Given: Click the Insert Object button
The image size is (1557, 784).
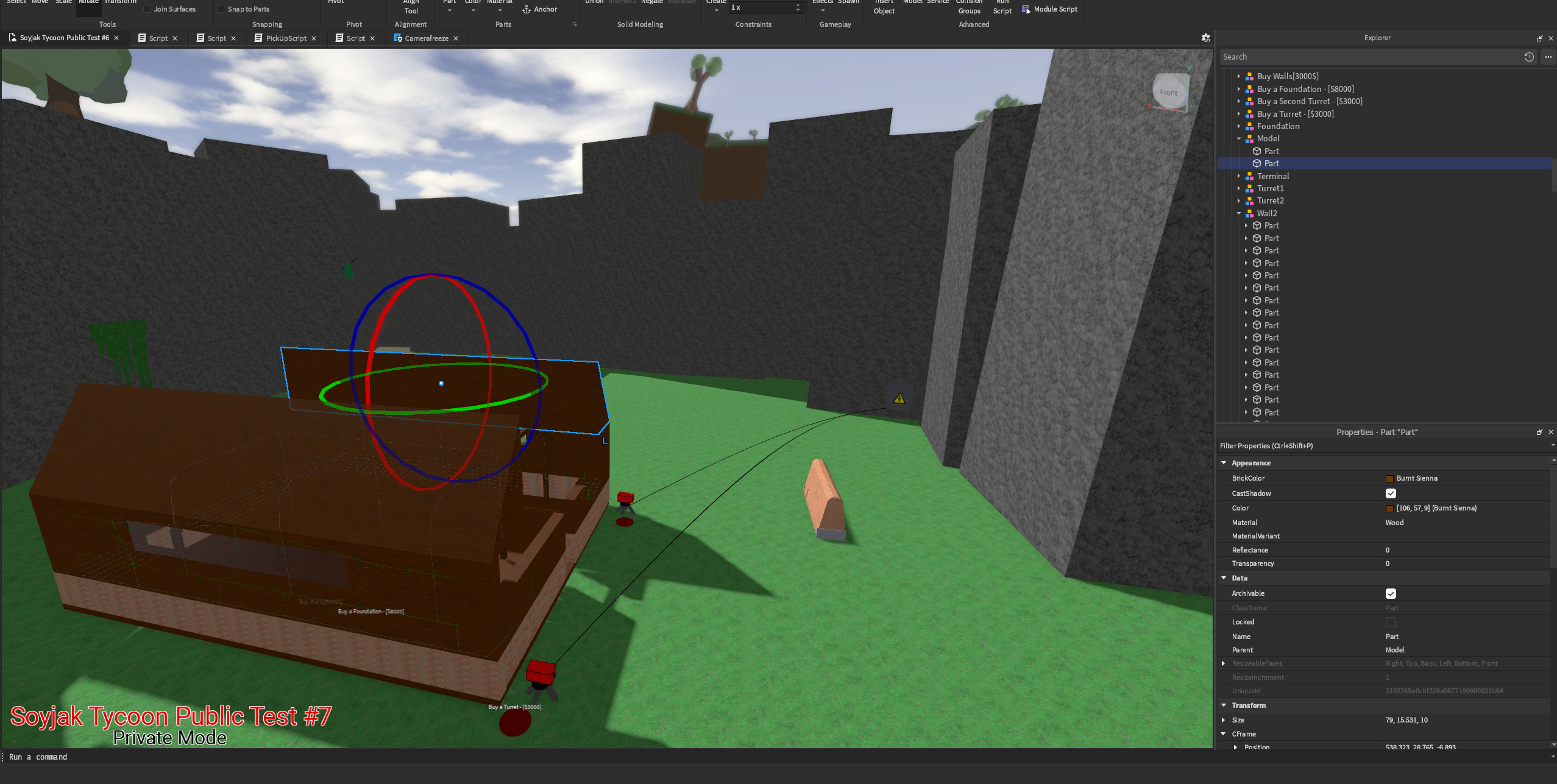Looking at the screenshot, I should pyautogui.click(x=884, y=7).
